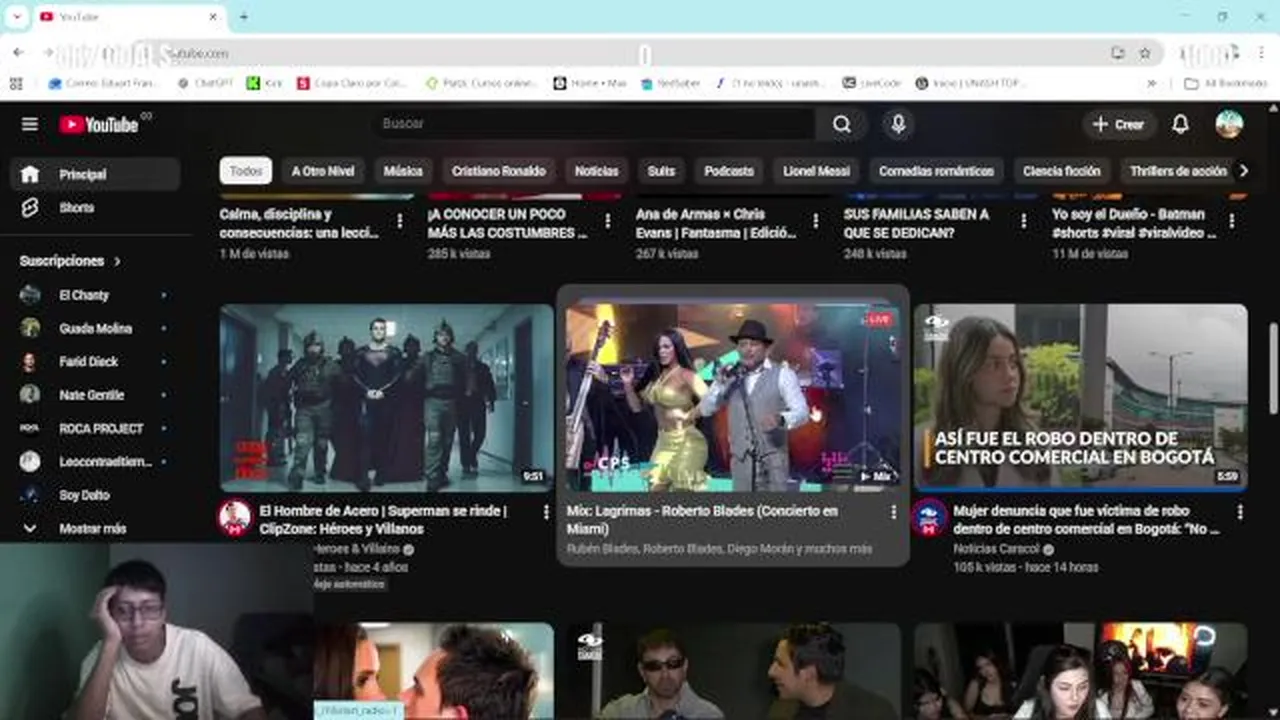
Task: Open the ChatGPT bookmark
Action: click(x=205, y=83)
